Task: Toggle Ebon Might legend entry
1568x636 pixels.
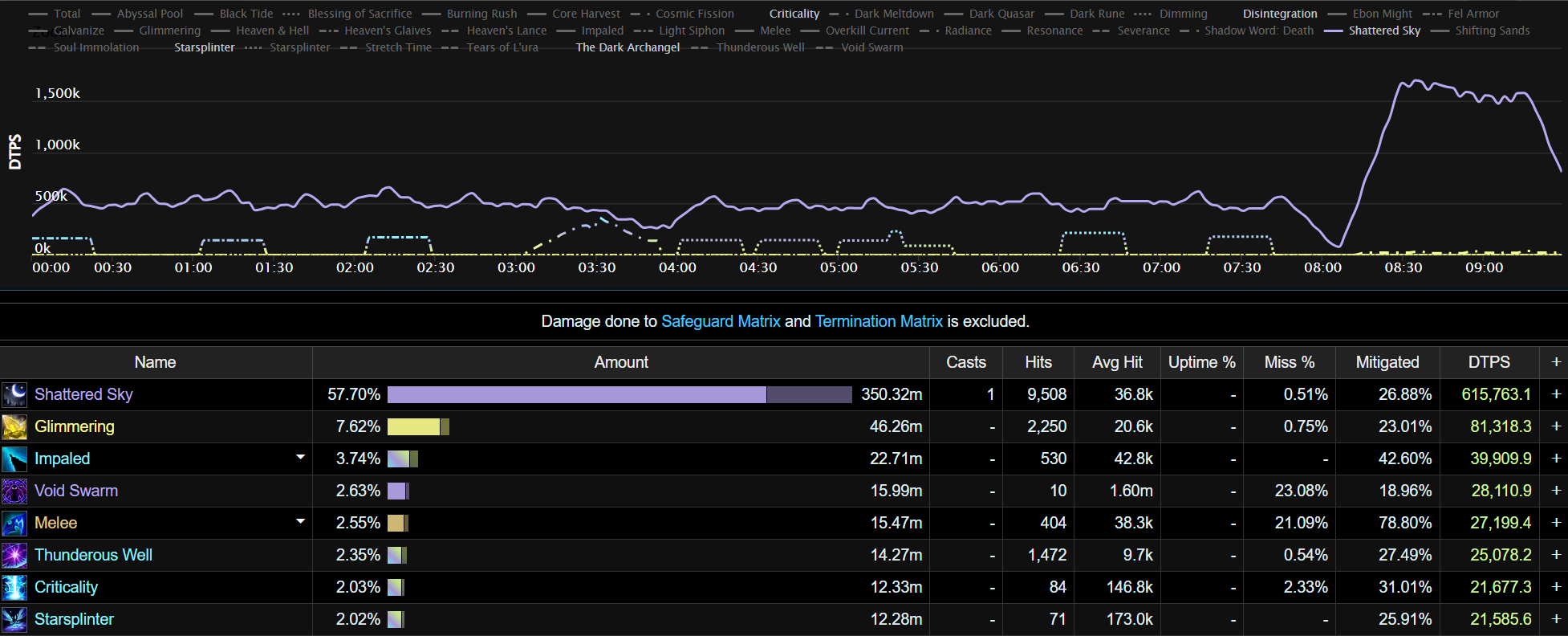Action: tap(1370, 14)
